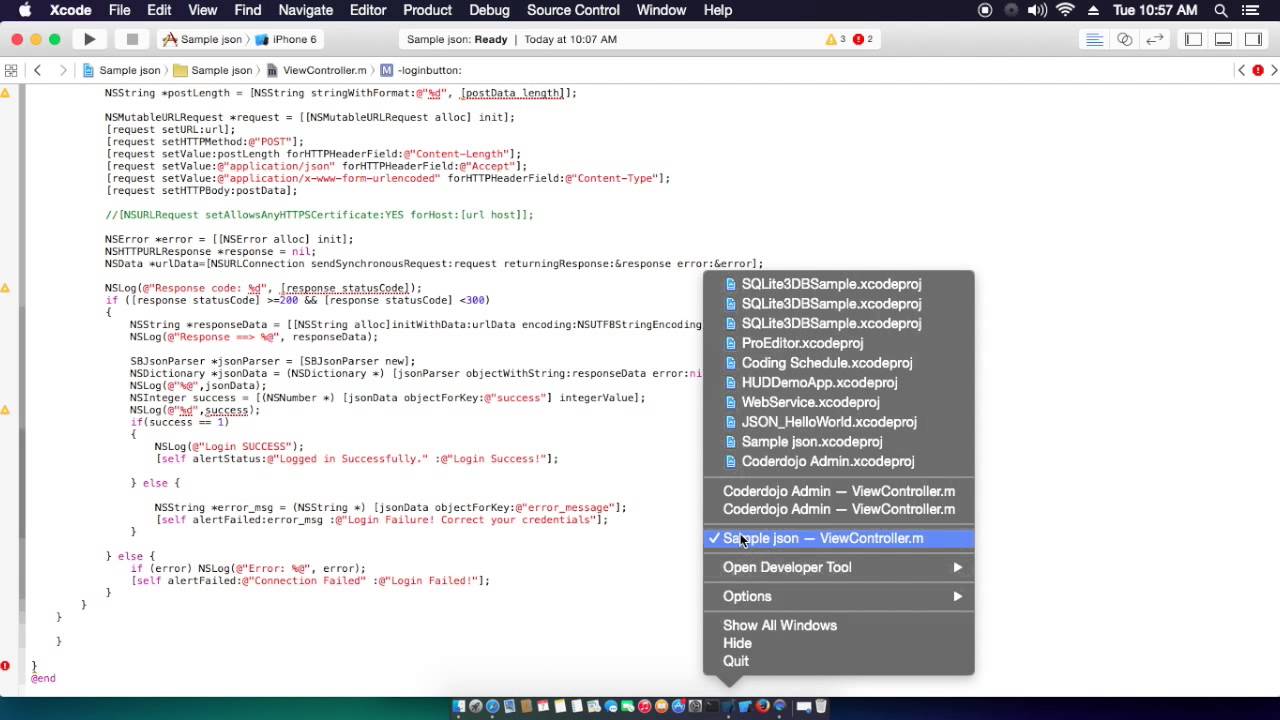
Task: Show the Version editor
Action: tap(1155, 39)
